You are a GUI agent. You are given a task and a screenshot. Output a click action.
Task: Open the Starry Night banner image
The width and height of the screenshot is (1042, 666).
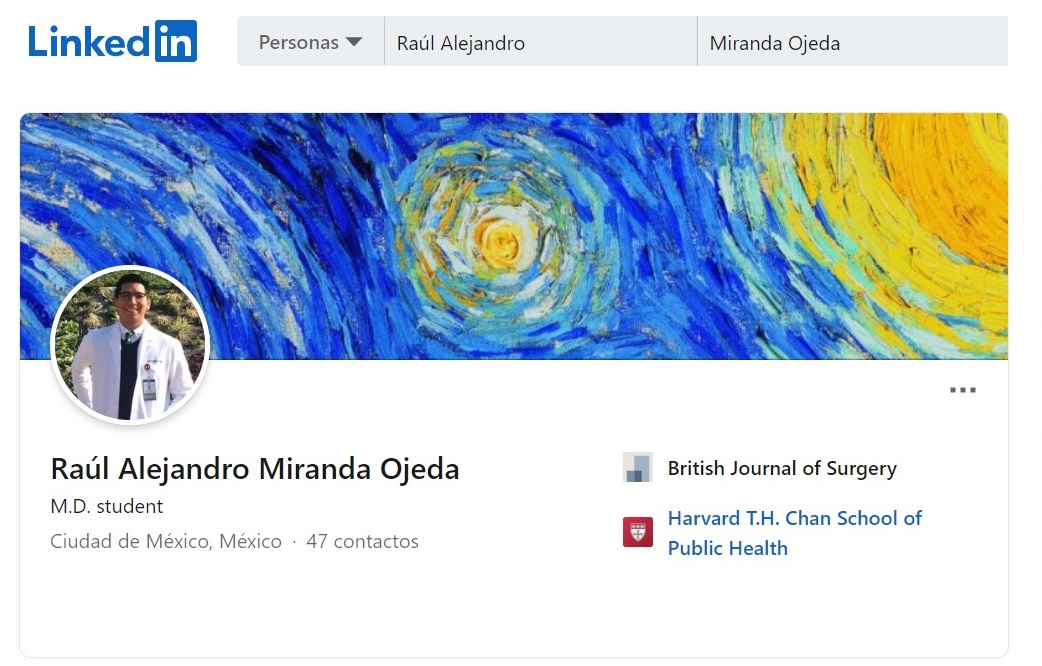coord(514,236)
